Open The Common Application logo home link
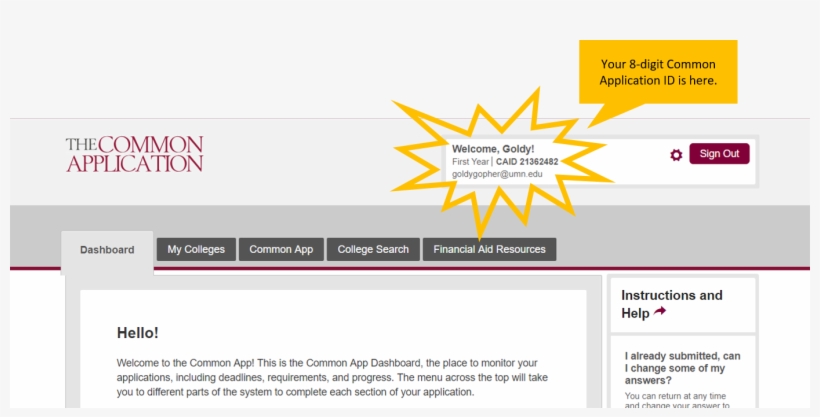Viewport: 820px width, 417px height. pos(134,154)
